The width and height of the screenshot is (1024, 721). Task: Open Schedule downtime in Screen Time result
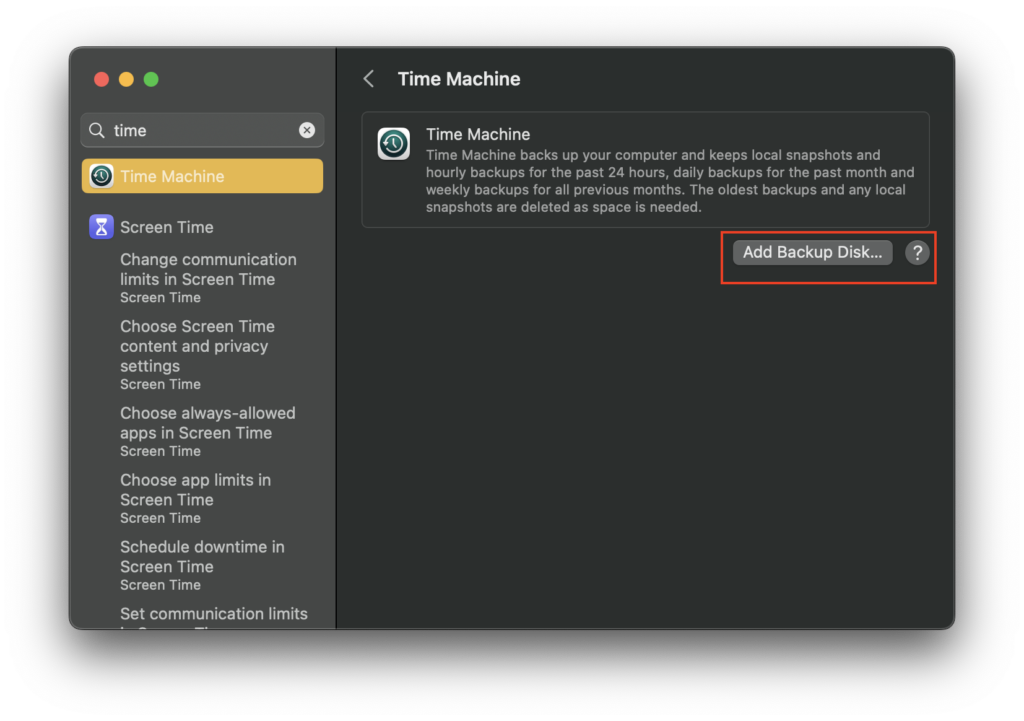(202, 557)
